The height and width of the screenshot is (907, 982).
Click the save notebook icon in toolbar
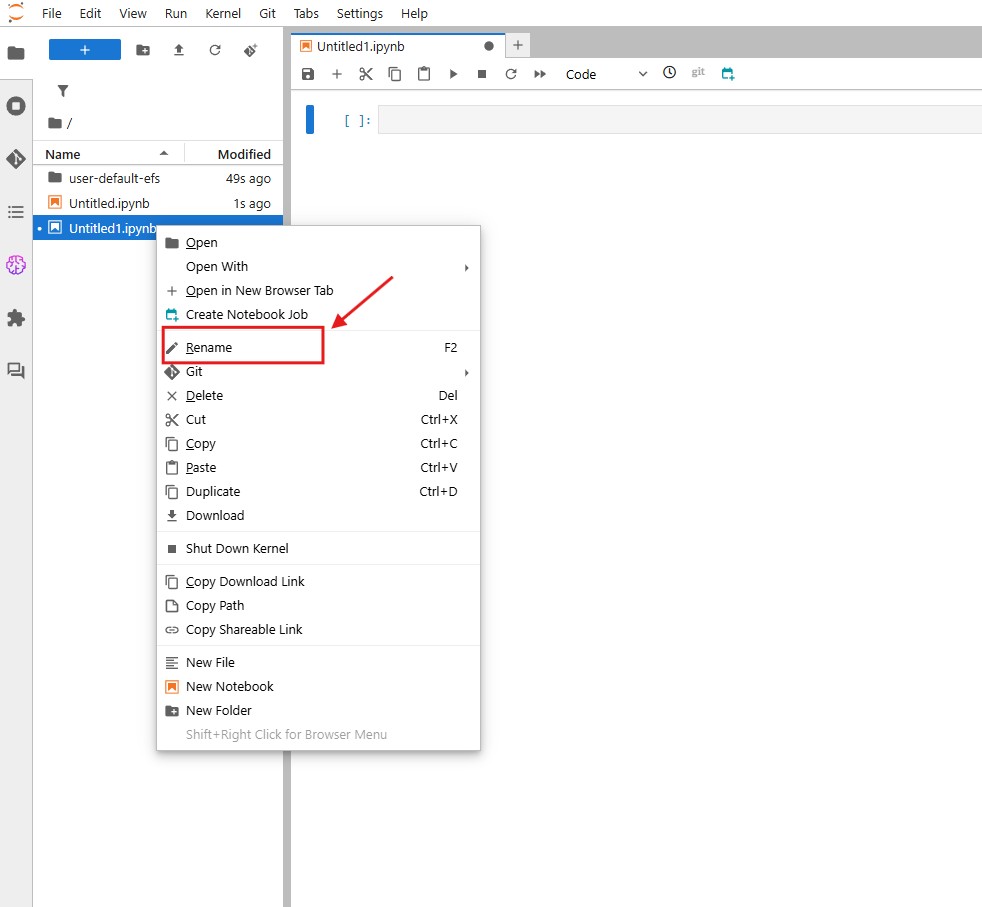[308, 74]
